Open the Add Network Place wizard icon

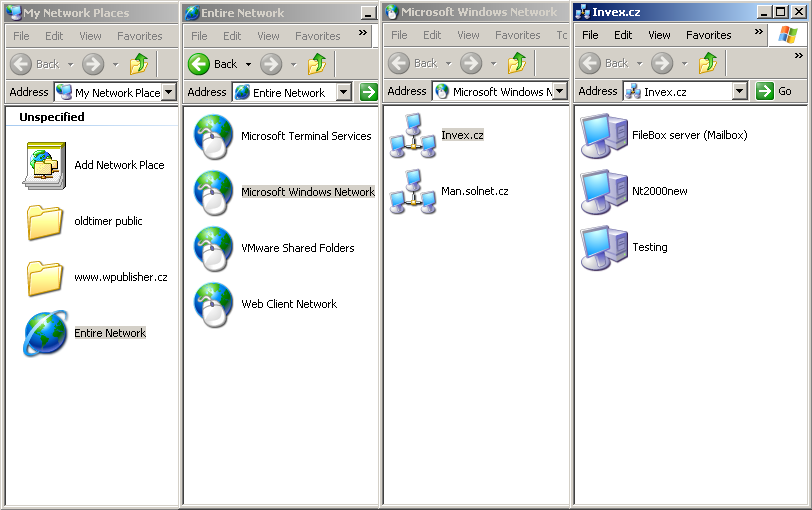(x=45, y=165)
